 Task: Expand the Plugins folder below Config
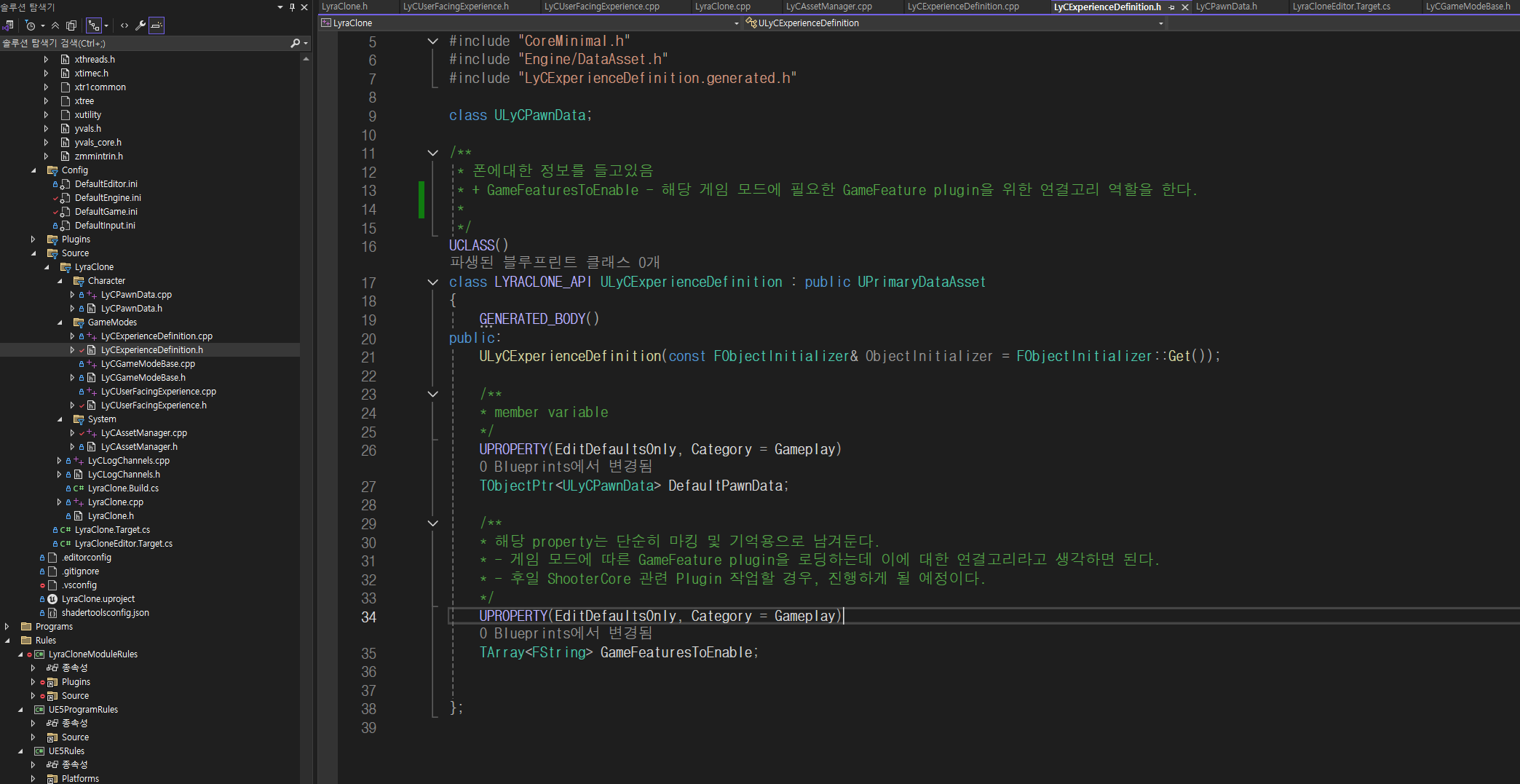(x=33, y=239)
